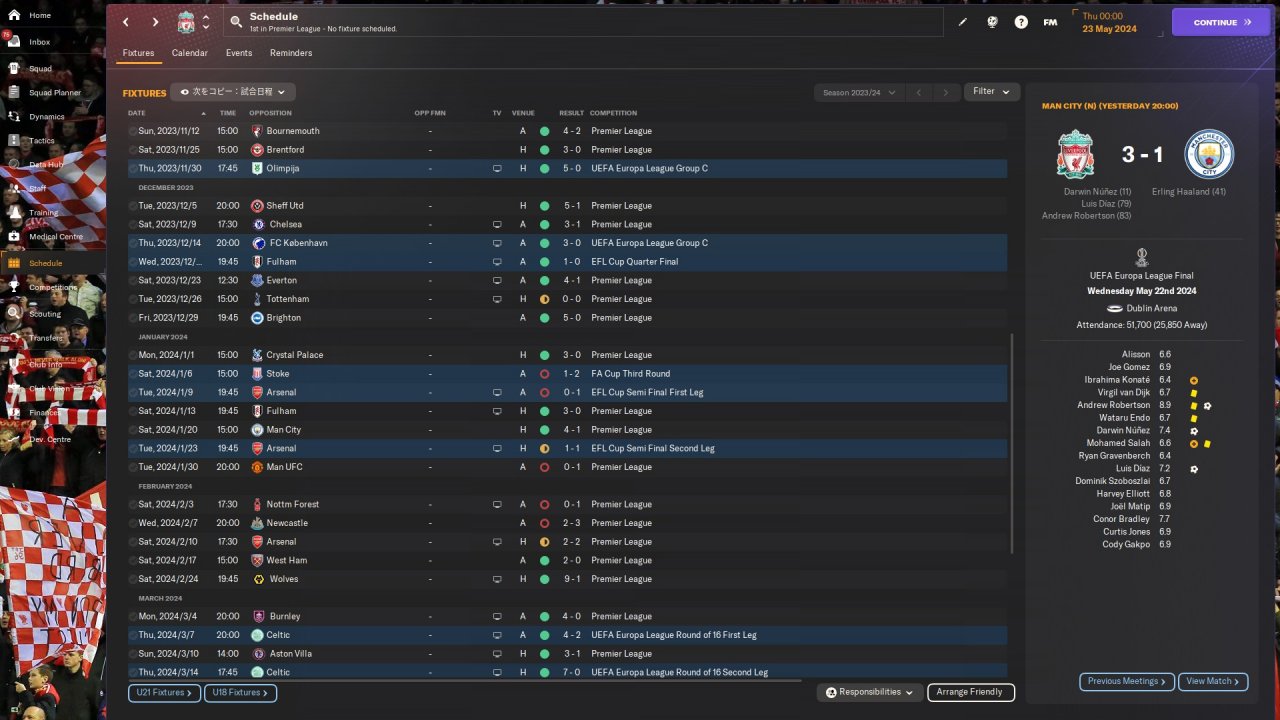Expand the Responsibilities dropdown
This screenshot has width=1280, height=720.
(869, 692)
